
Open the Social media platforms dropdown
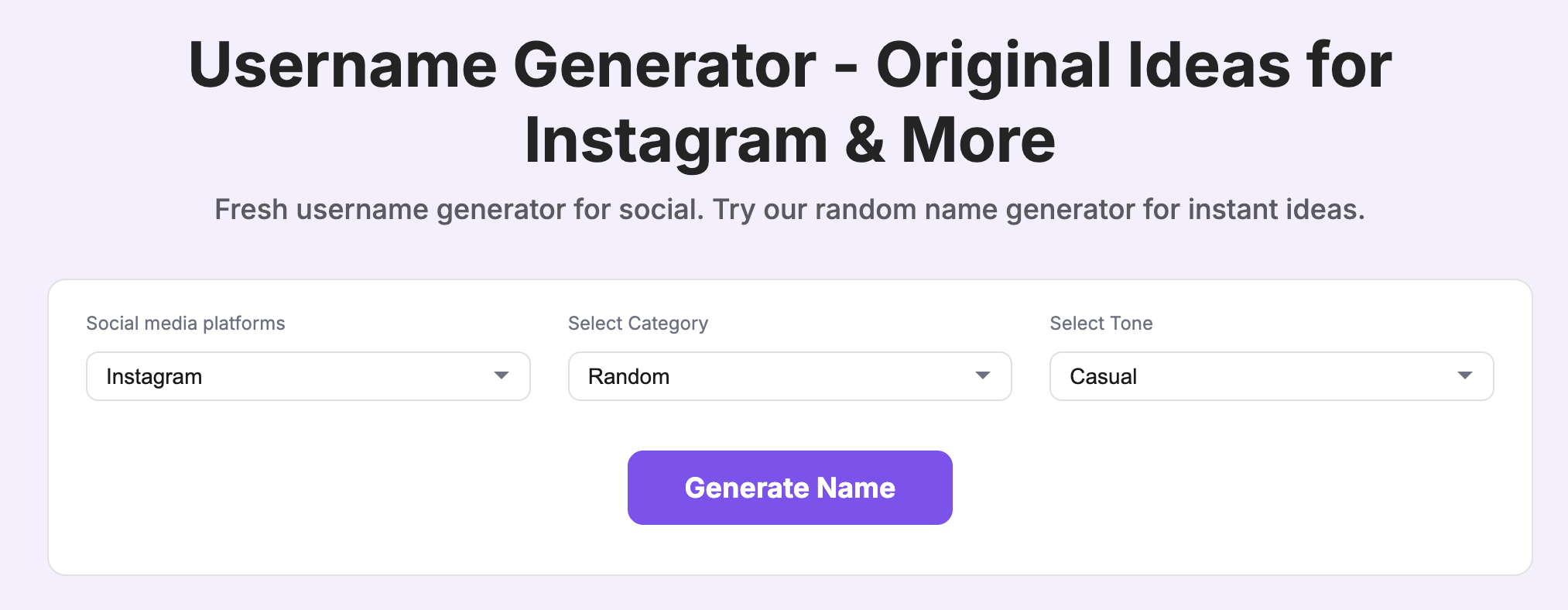click(308, 376)
